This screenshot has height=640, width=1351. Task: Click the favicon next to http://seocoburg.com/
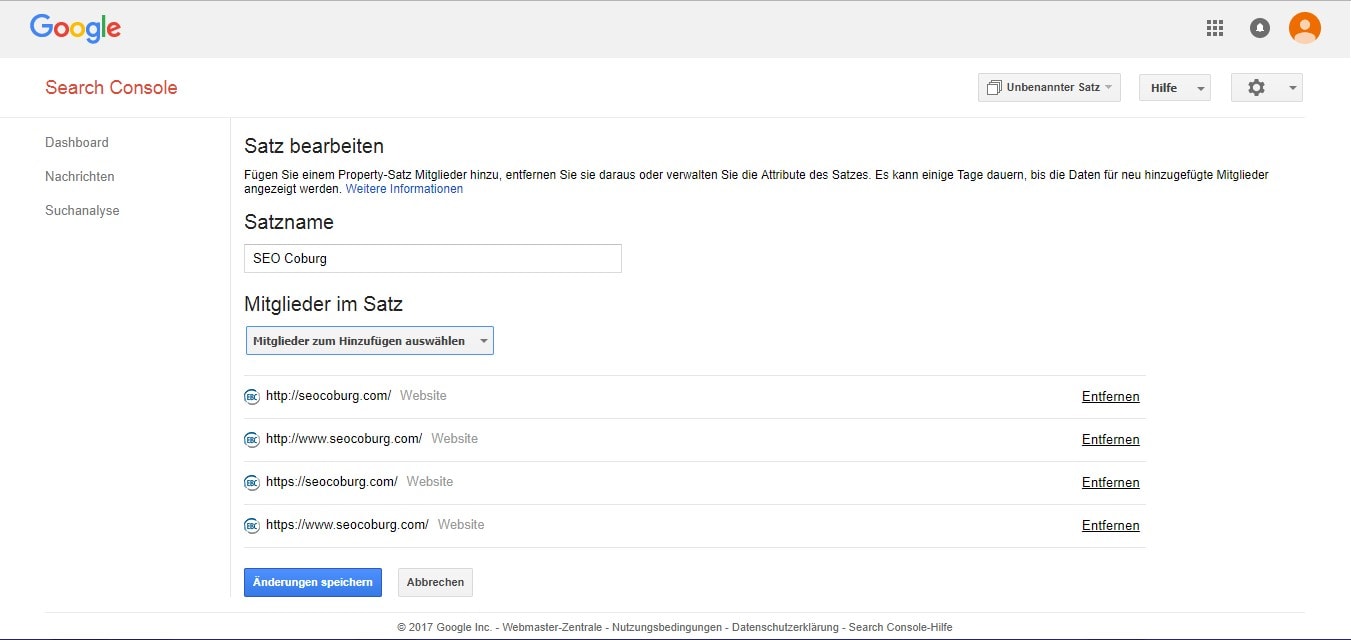click(252, 396)
